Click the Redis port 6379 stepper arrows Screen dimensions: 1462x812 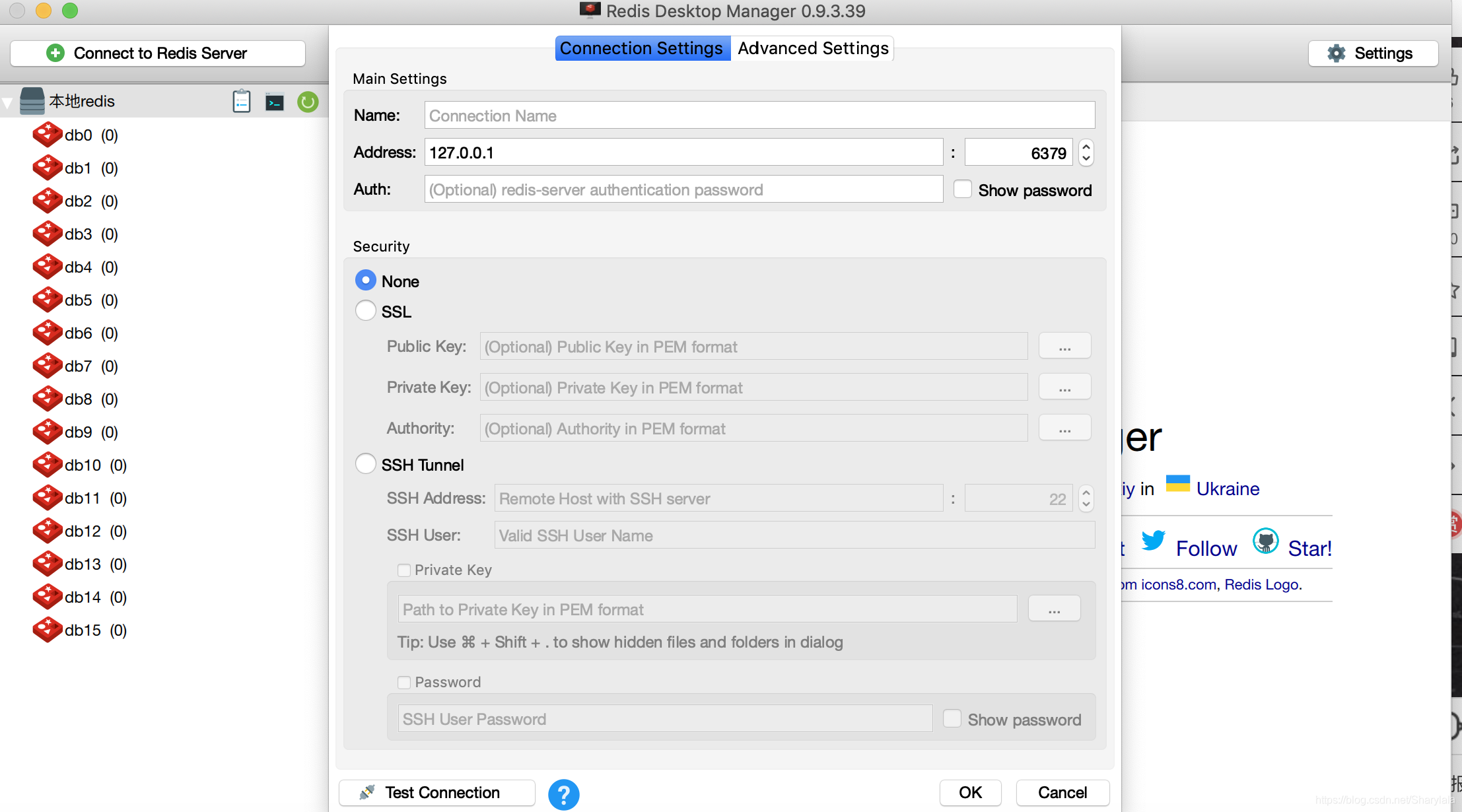[1086, 152]
